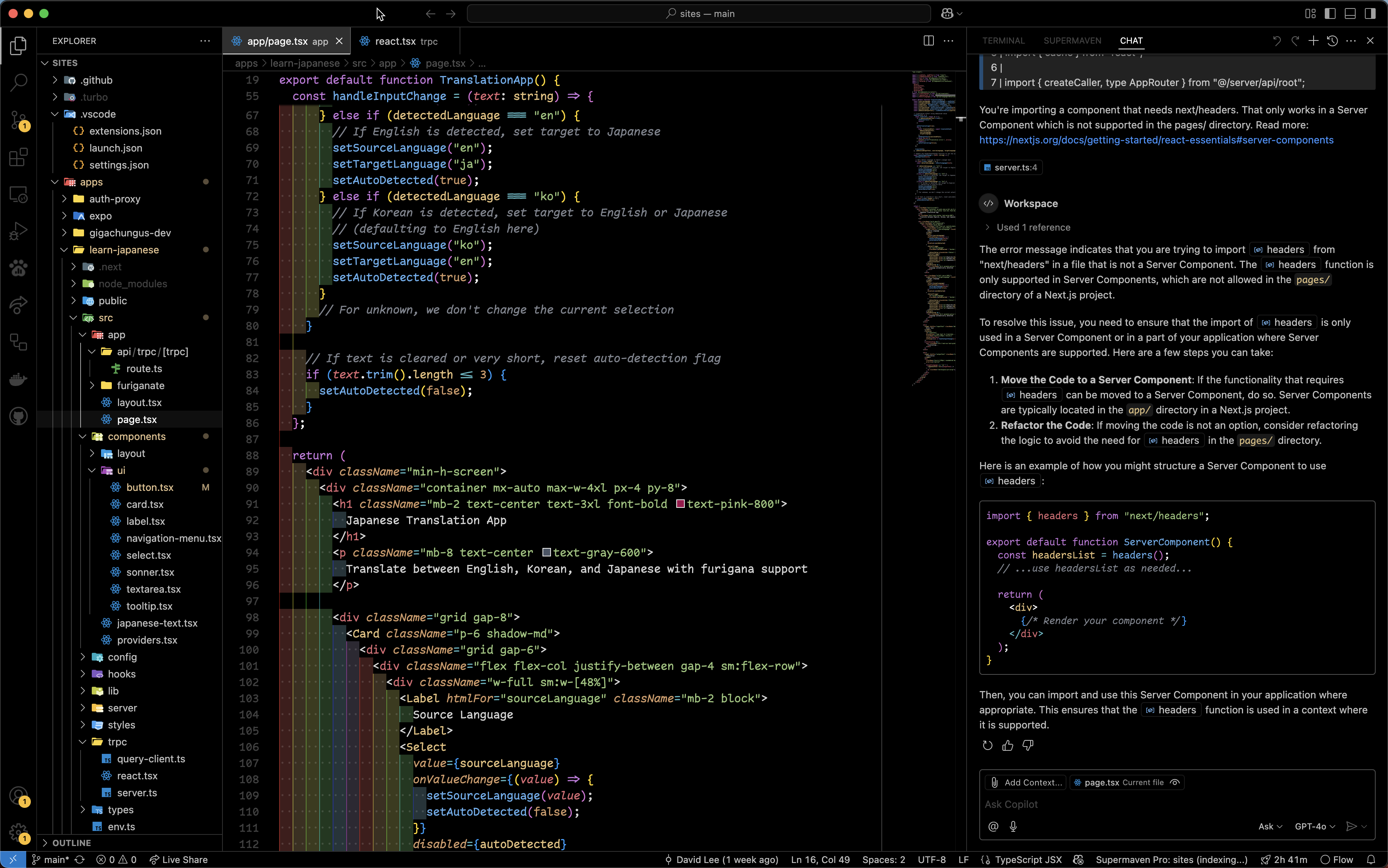The height and width of the screenshot is (868, 1388).
Task: Expand the Used 1 reference disclosure
Action: click(987, 228)
